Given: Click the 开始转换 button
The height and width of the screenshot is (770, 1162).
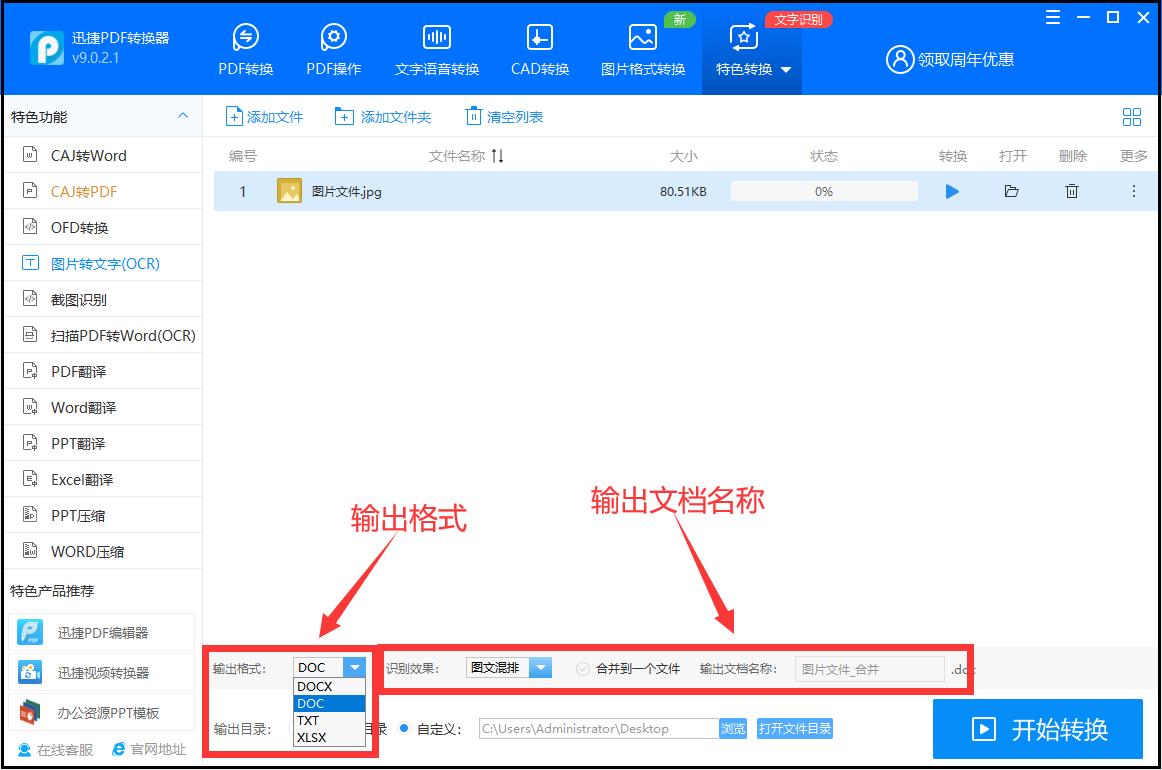Looking at the screenshot, I should 1037,729.
